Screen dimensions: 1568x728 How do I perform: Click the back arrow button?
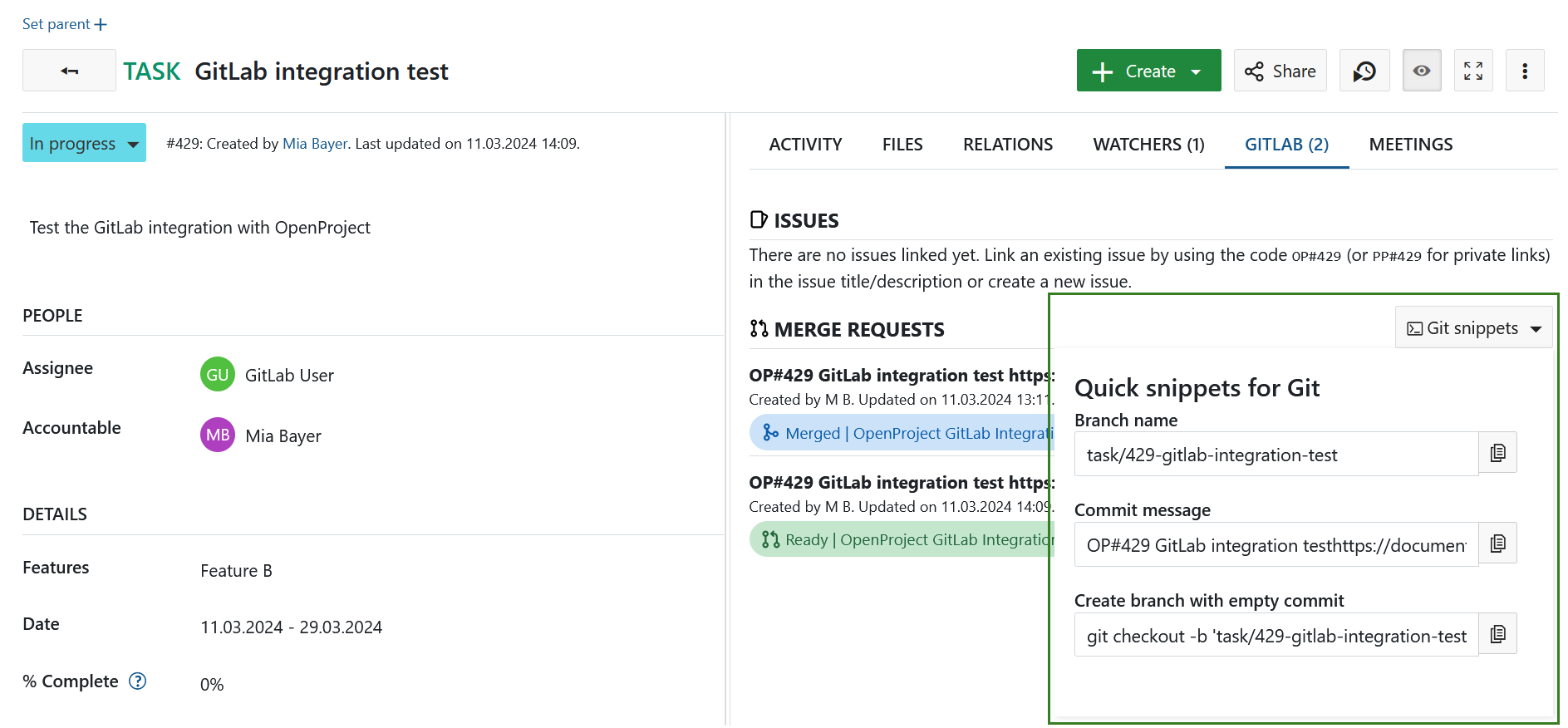point(69,71)
